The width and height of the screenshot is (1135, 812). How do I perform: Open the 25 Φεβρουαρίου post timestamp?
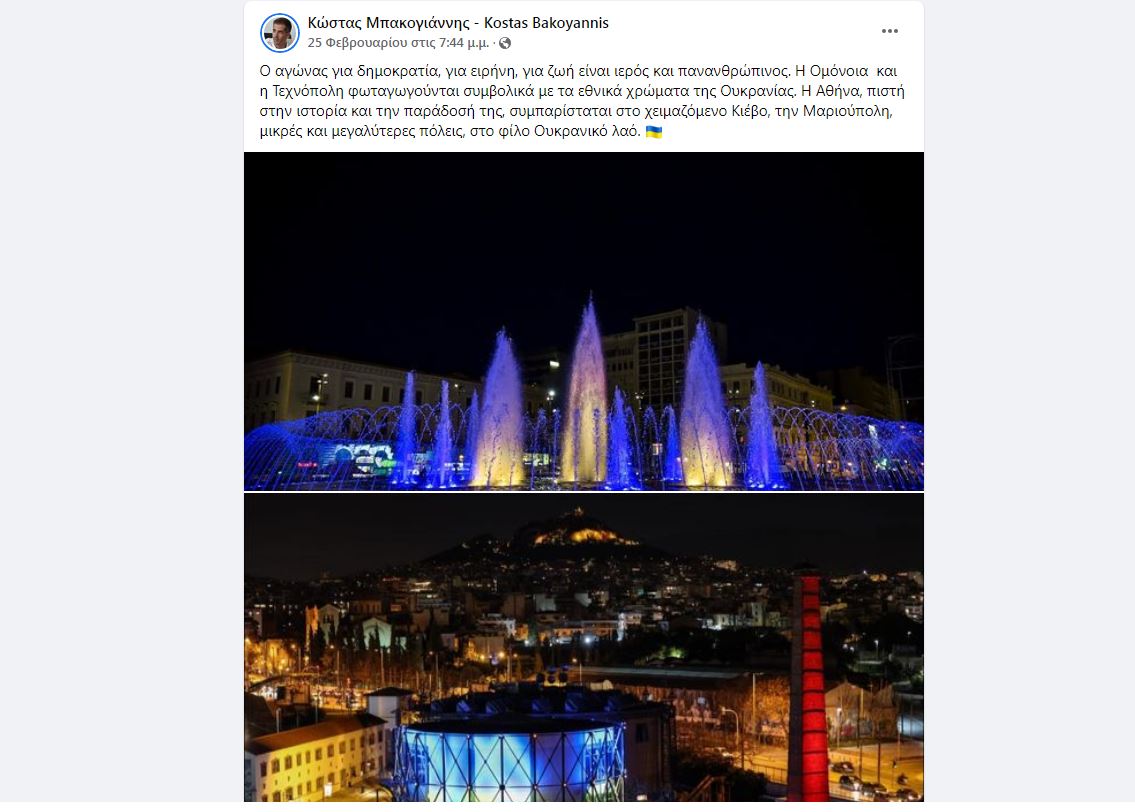398,43
